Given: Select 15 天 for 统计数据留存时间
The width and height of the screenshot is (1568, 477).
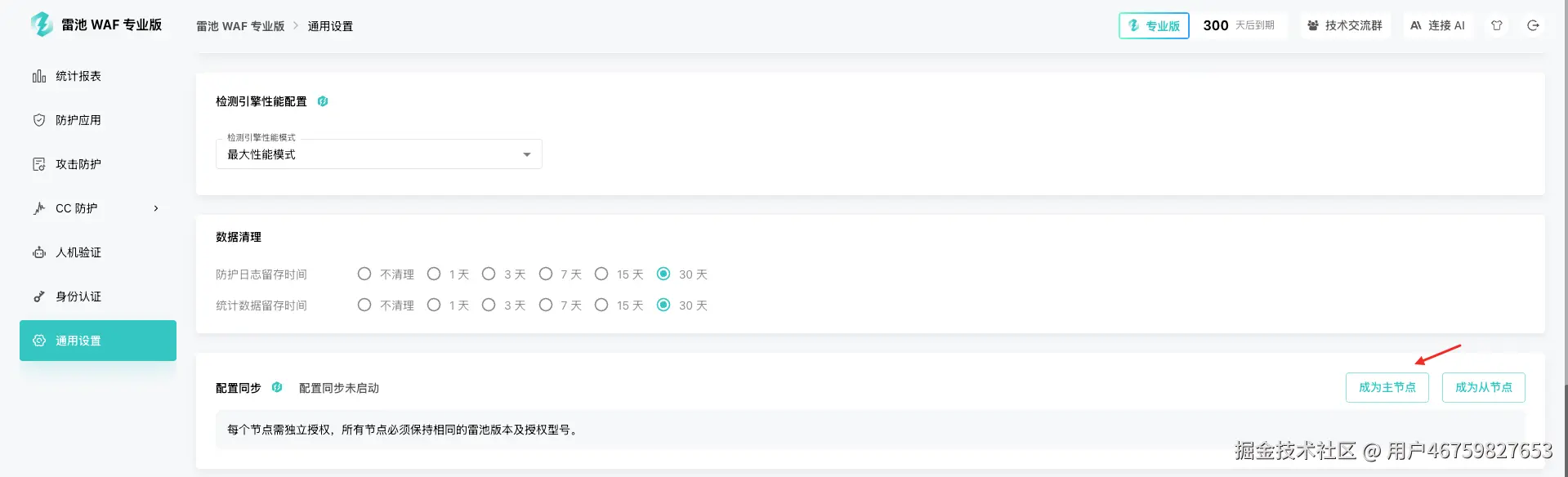Looking at the screenshot, I should click(601, 305).
